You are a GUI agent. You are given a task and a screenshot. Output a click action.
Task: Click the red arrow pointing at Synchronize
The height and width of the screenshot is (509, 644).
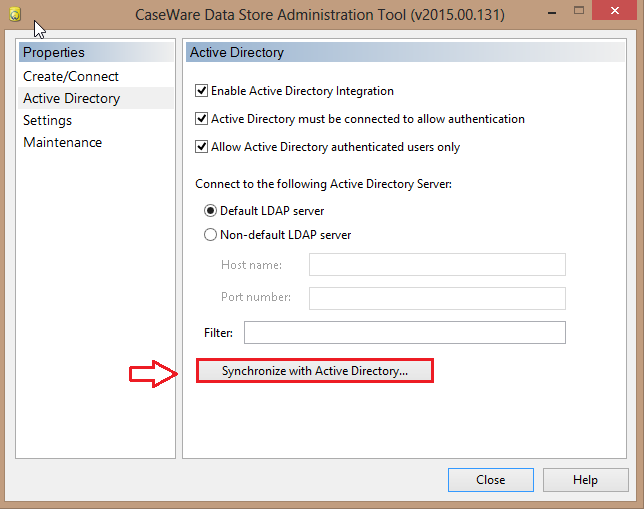[x=155, y=373]
